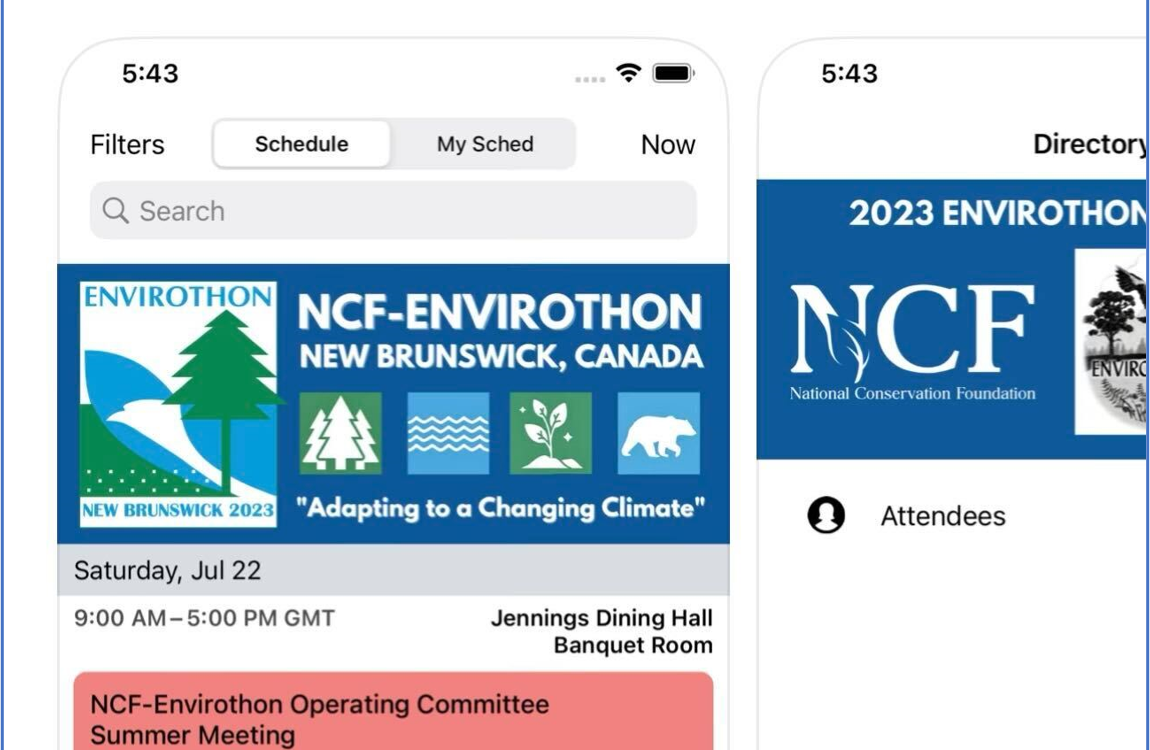The width and height of the screenshot is (1150, 750).
Task: Click the Attendees person icon
Action: click(826, 515)
